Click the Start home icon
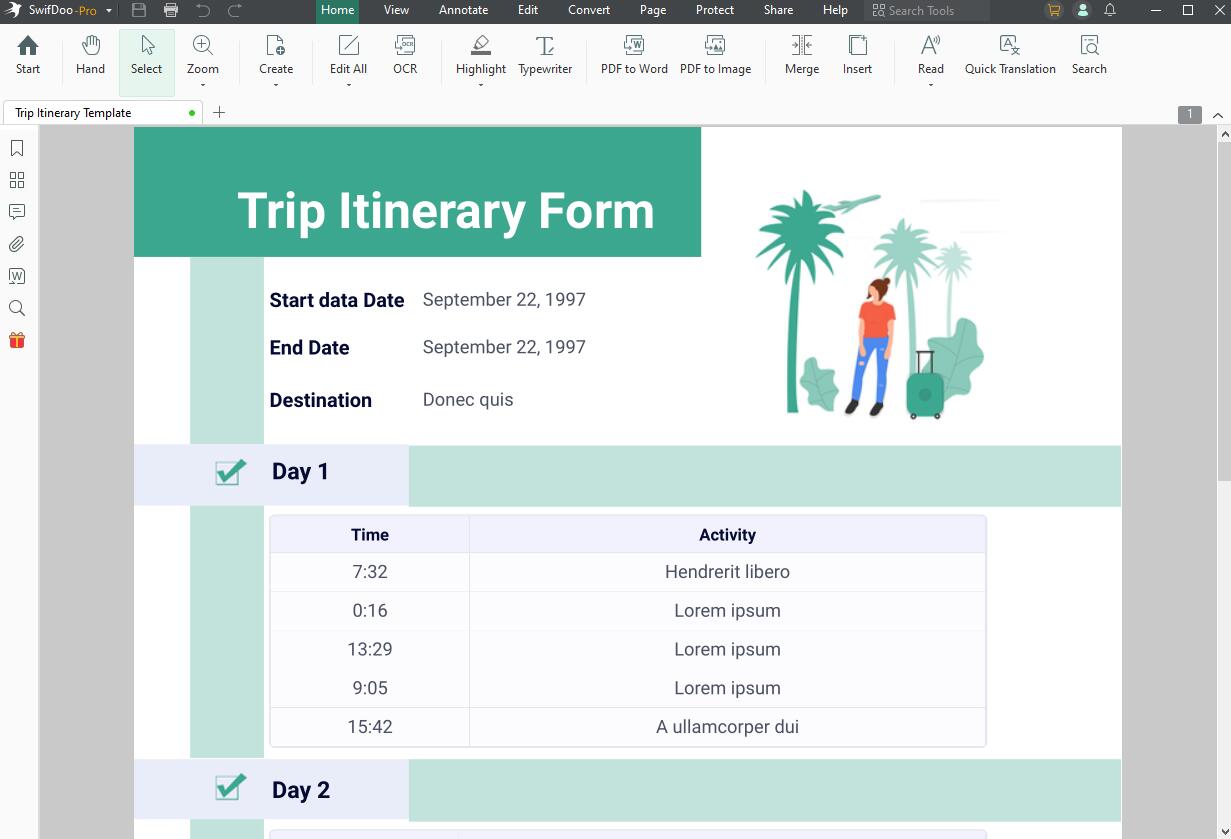Screen dimensions: 1231x839 coord(28,56)
